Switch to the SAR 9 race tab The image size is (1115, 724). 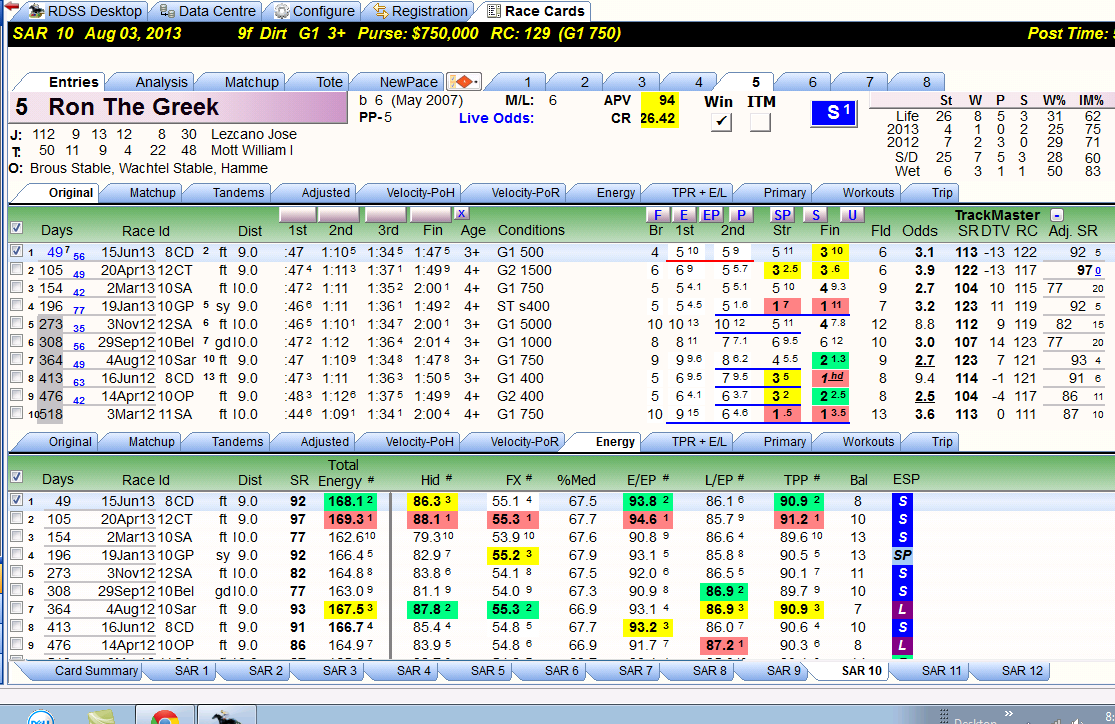(x=783, y=671)
